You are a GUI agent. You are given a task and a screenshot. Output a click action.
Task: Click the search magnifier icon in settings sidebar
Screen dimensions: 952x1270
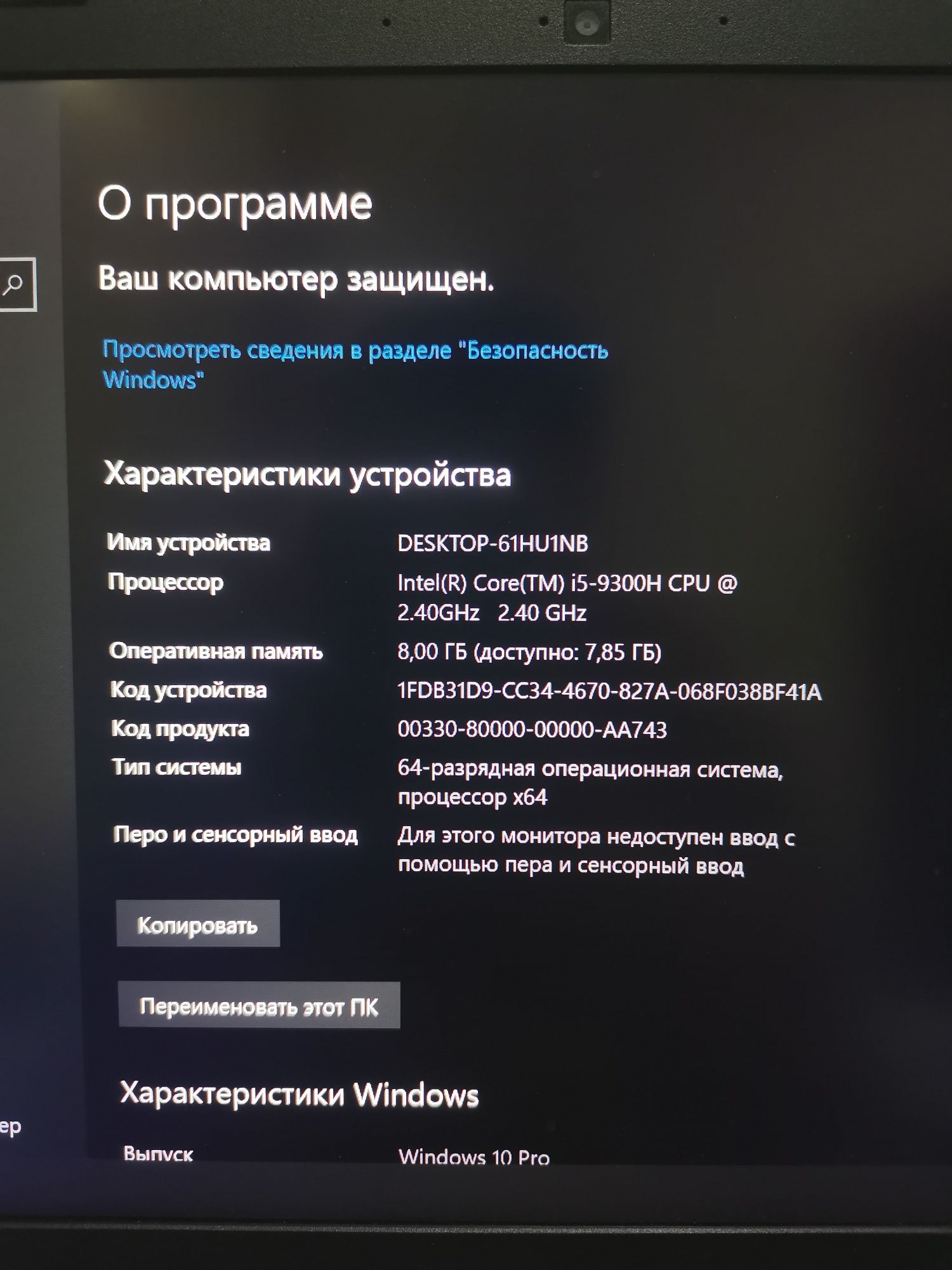click(x=13, y=284)
